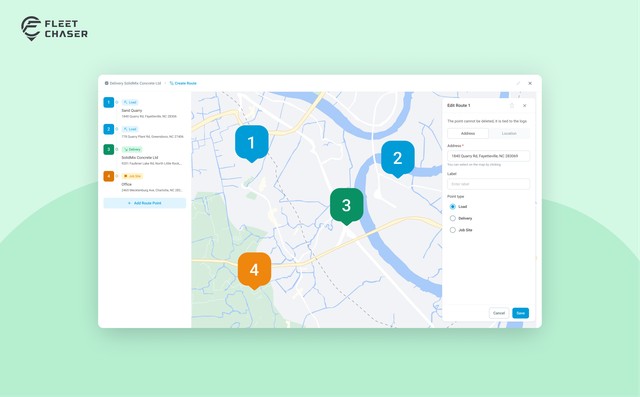Click the pencil edit icon in window header
The image size is (640, 397).
518,83
